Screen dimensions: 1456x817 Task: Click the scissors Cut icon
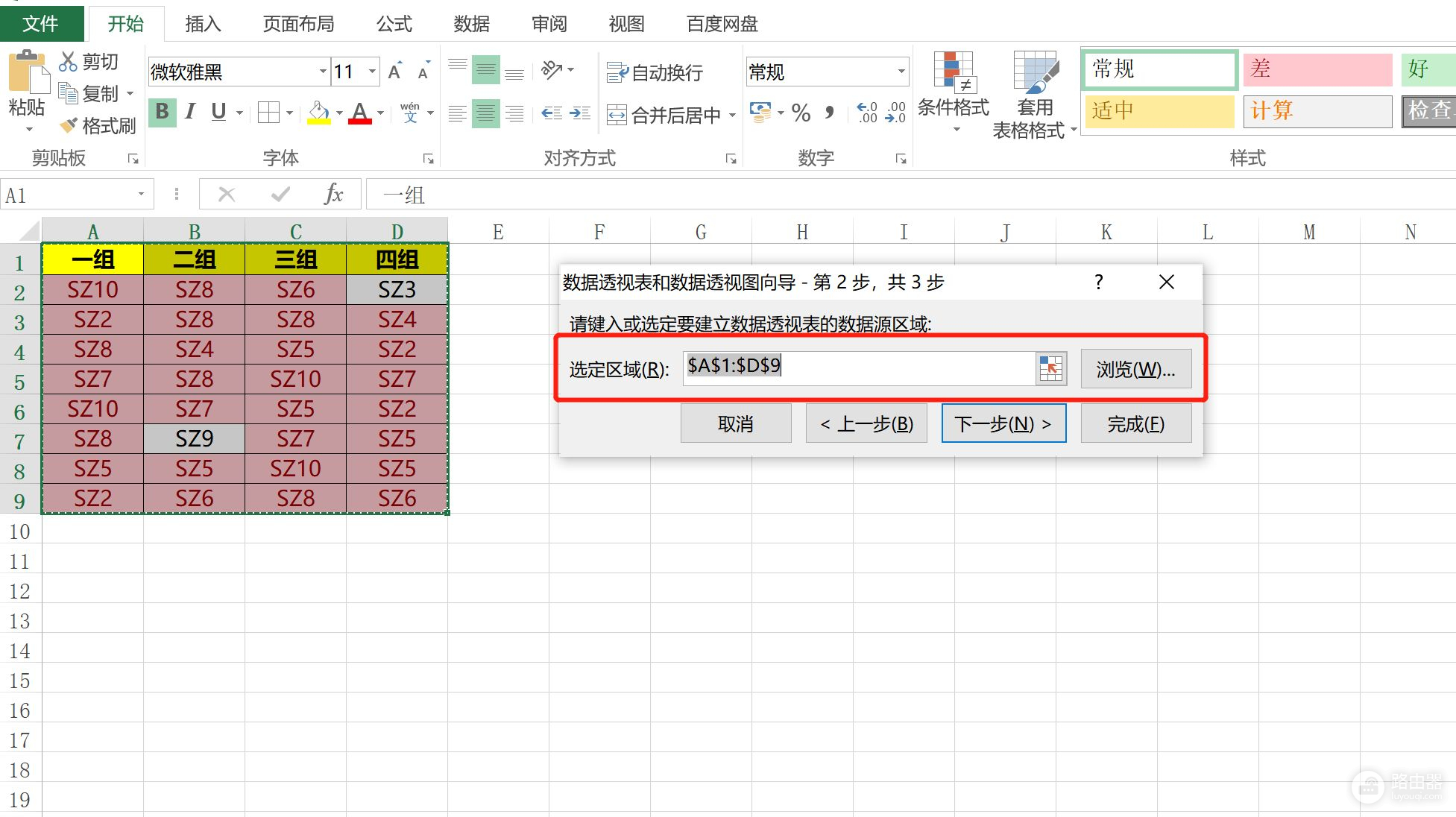click(x=68, y=61)
